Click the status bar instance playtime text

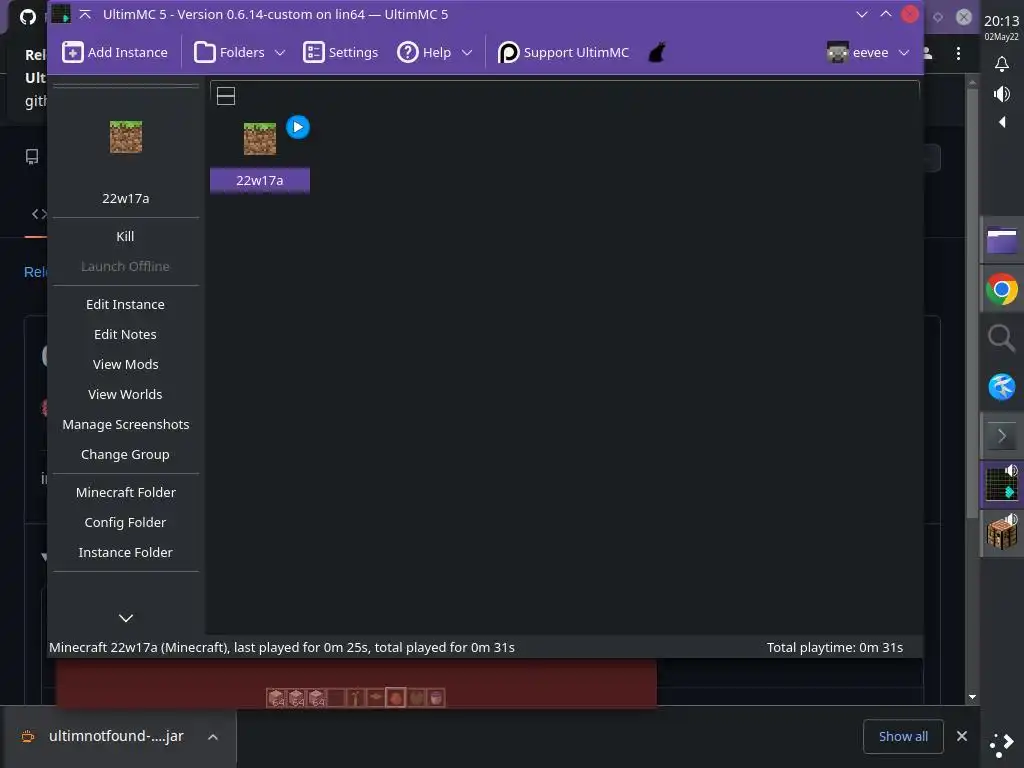tap(282, 647)
